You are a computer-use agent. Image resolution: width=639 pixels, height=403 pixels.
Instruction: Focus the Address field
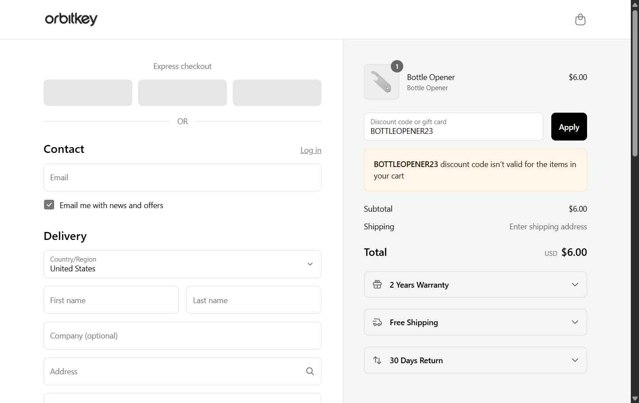tap(182, 371)
